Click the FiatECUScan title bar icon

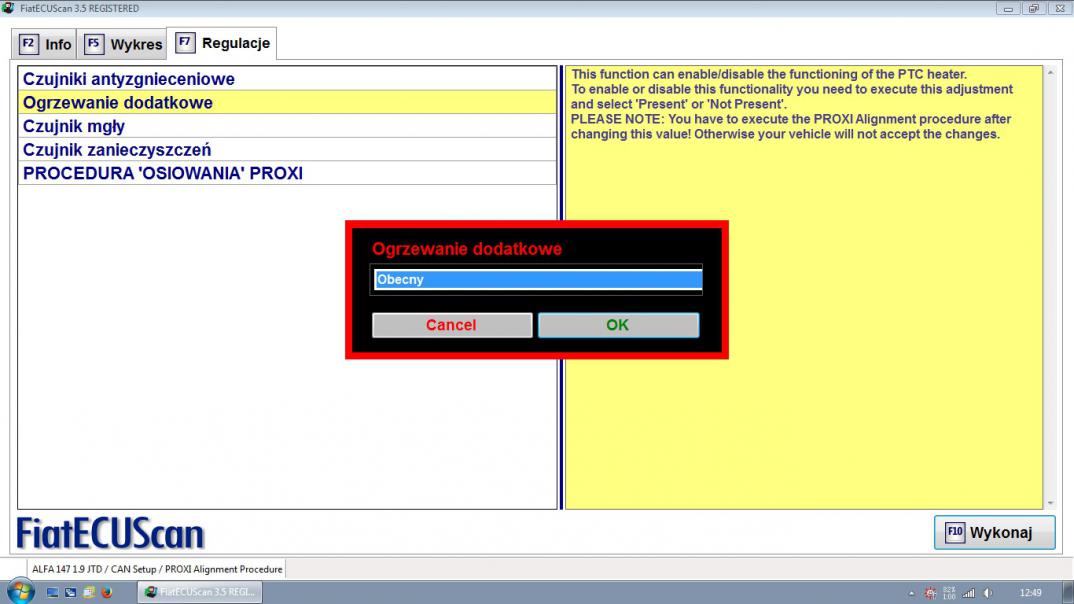(x=8, y=8)
